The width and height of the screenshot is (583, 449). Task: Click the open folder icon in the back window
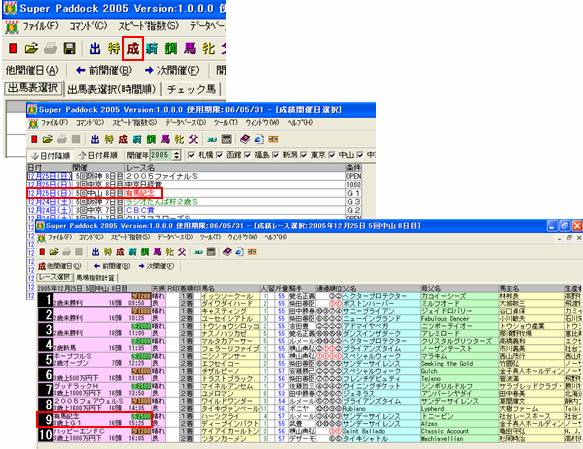click(x=32, y=48)
